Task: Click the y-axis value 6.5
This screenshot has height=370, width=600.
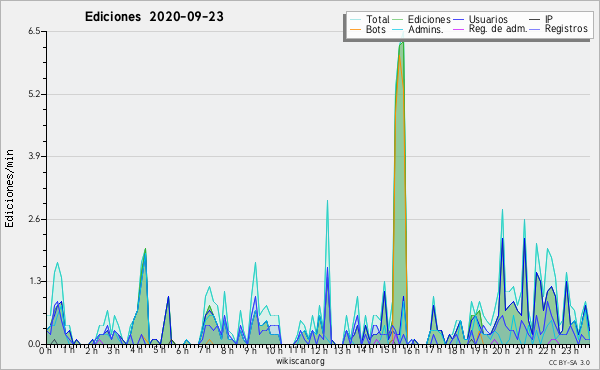Action: (34, 31)
